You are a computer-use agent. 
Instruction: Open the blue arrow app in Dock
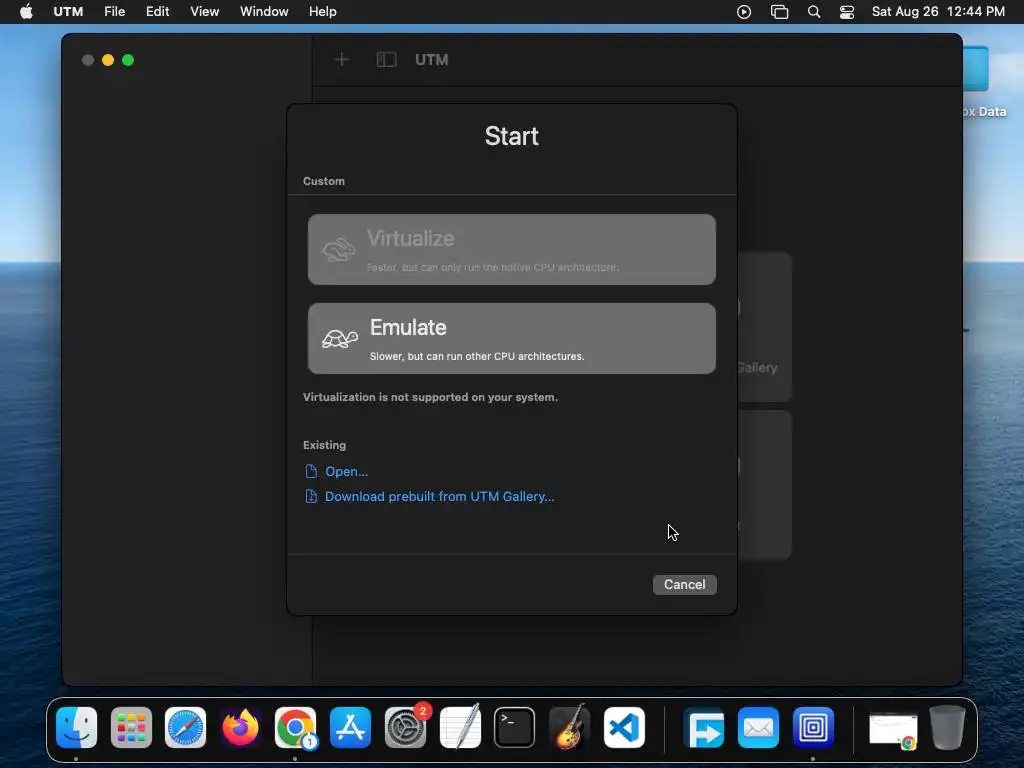(x=703, y=728)
